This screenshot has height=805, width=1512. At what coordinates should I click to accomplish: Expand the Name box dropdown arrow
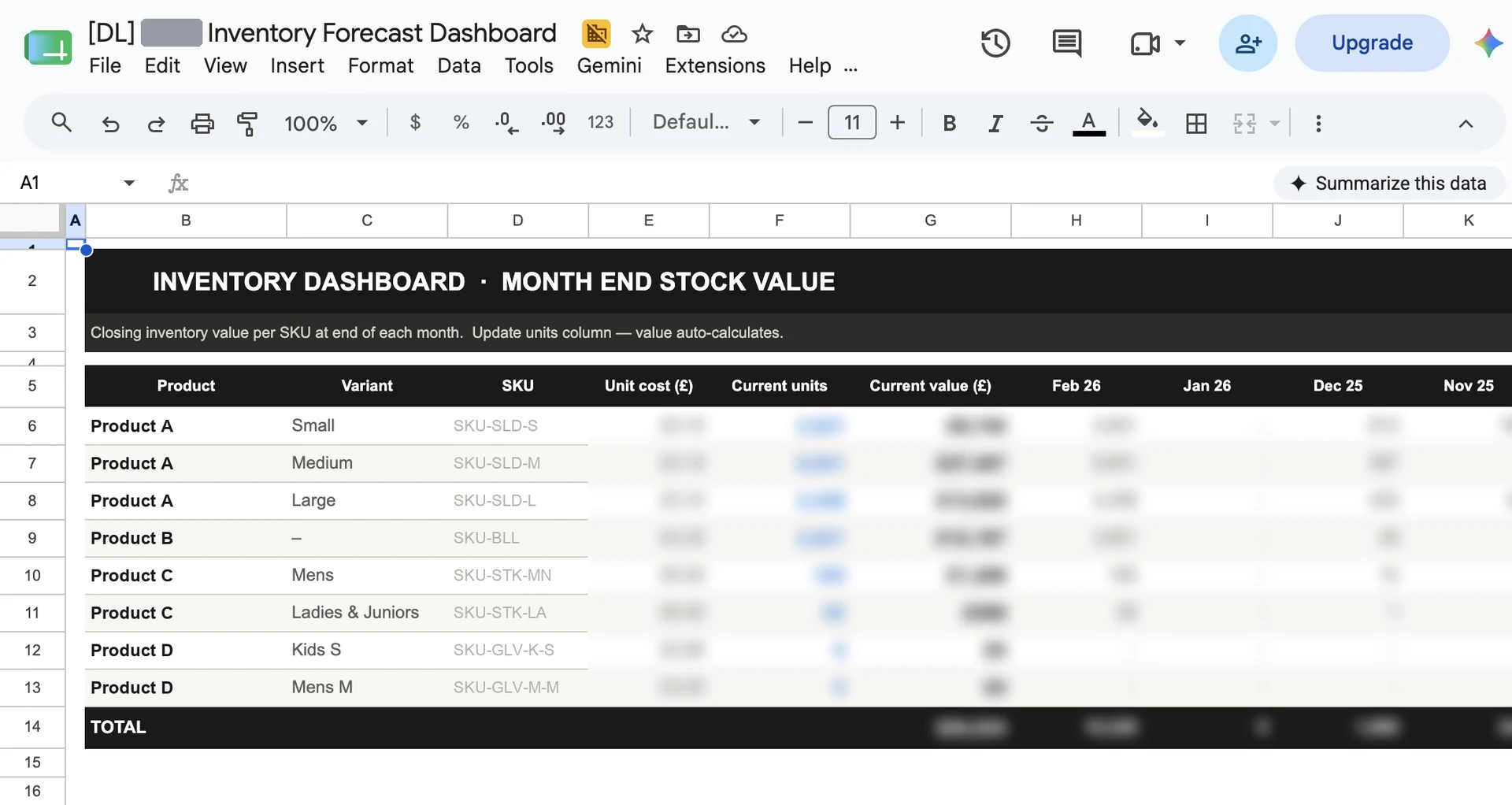pos(129,183)
